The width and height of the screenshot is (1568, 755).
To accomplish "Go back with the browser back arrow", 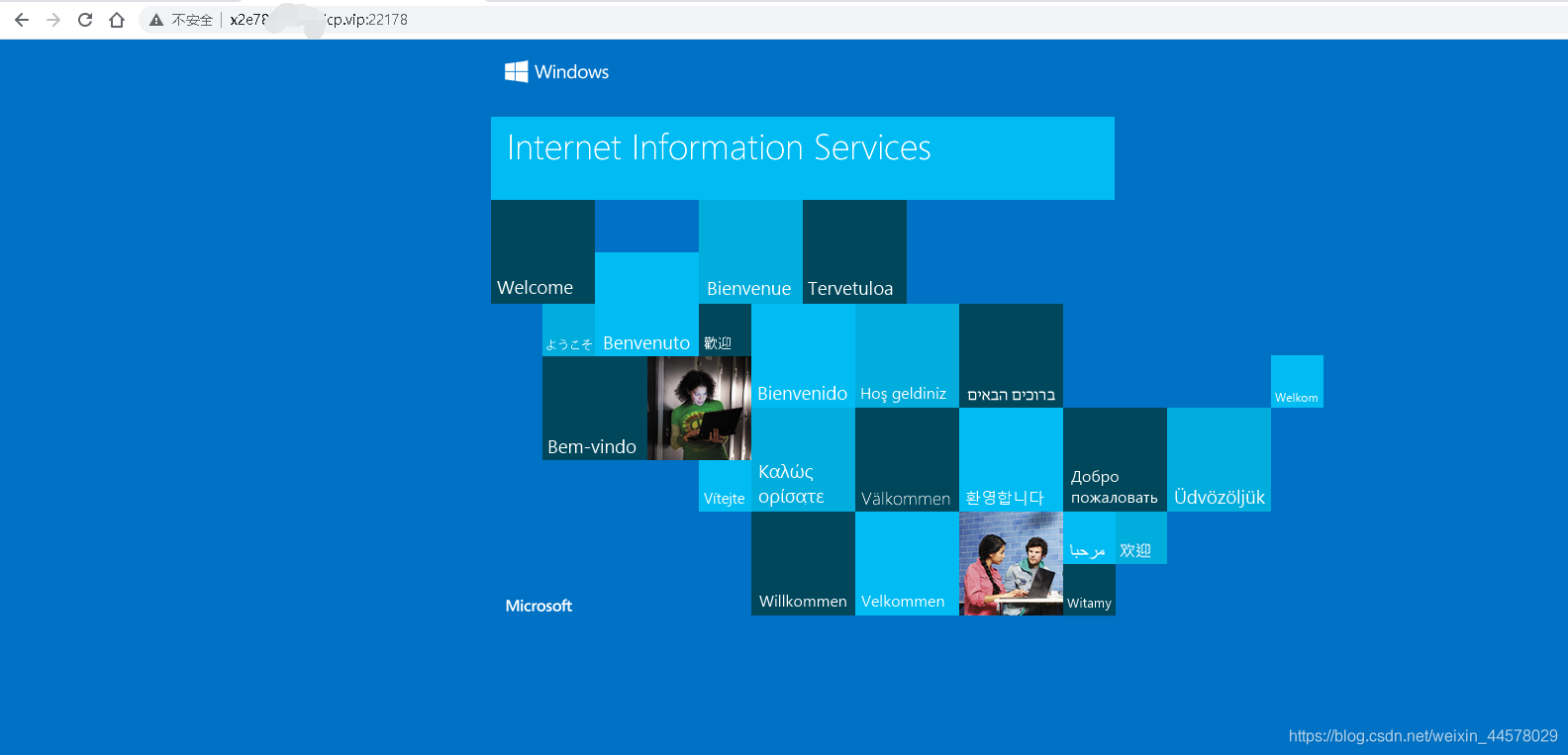I will pos(22,20).
